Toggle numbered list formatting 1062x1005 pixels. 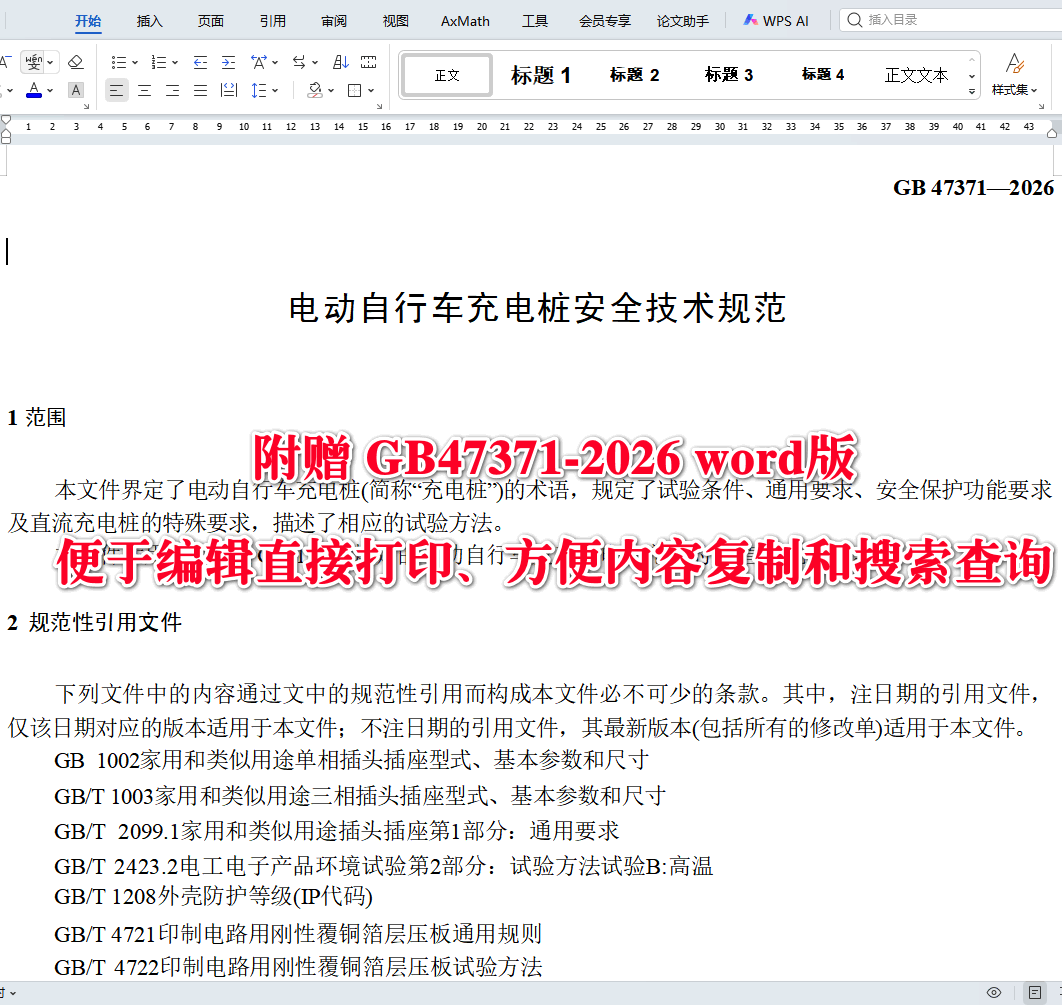point(158,62)
